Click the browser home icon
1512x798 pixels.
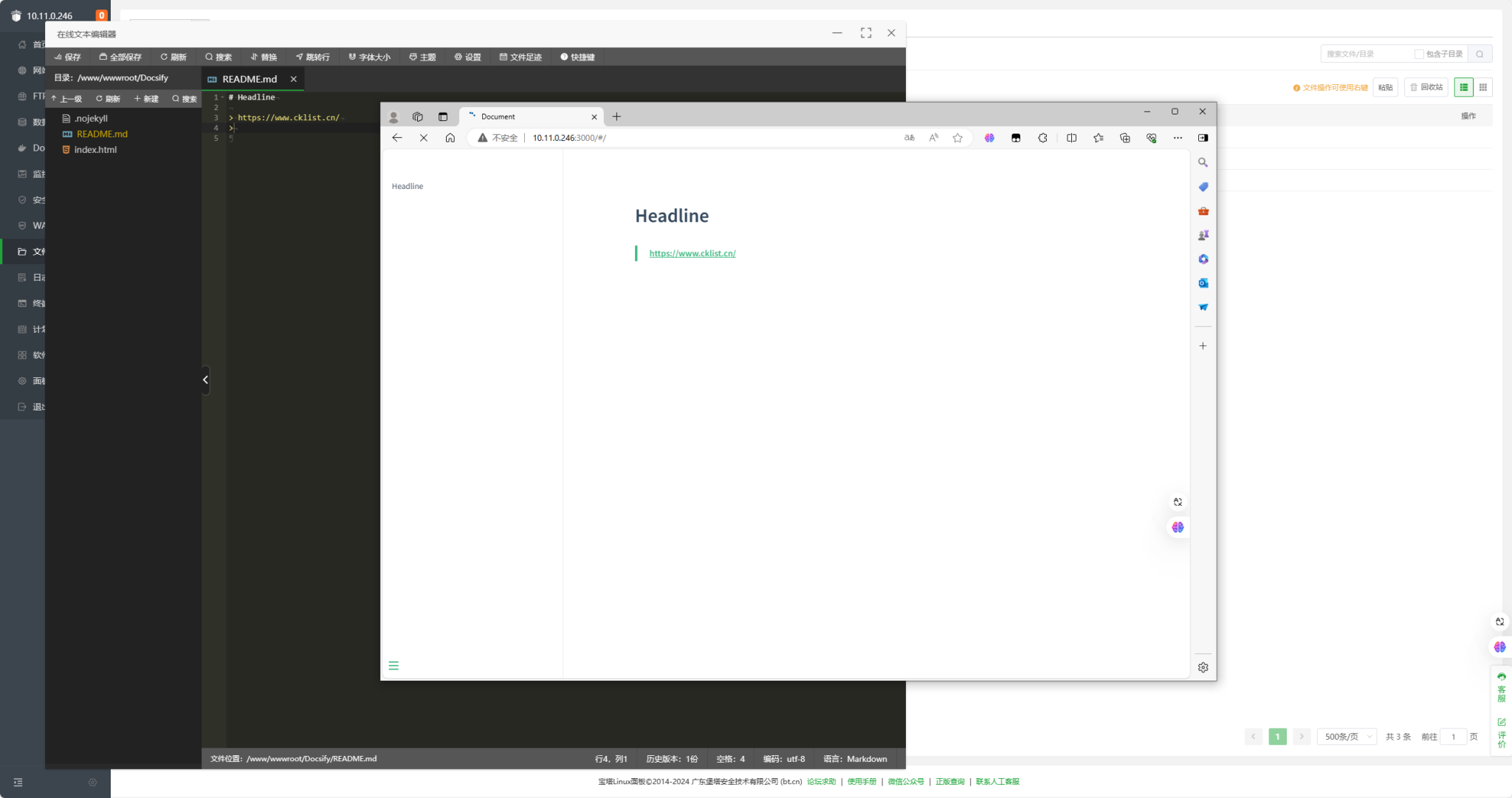point(450,138)
